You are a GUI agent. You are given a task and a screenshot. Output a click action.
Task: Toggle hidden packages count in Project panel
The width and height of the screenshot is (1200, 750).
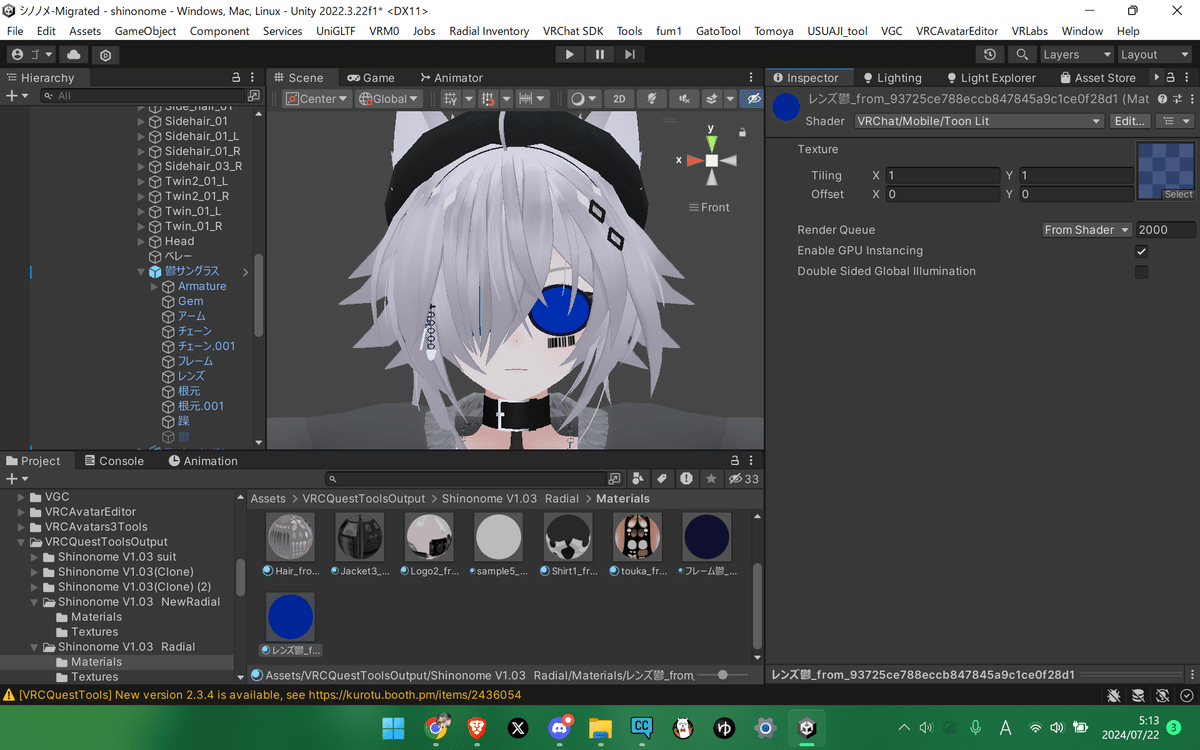743,479
